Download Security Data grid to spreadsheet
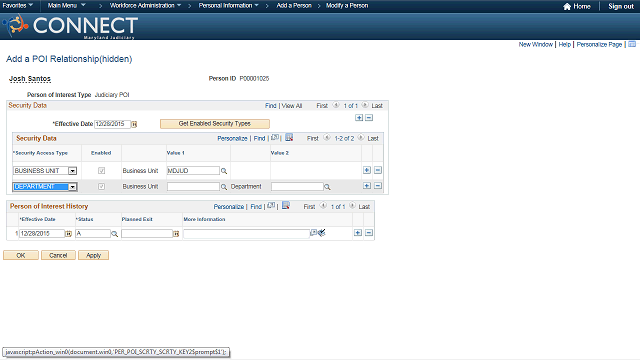 (x=289, y=138)
